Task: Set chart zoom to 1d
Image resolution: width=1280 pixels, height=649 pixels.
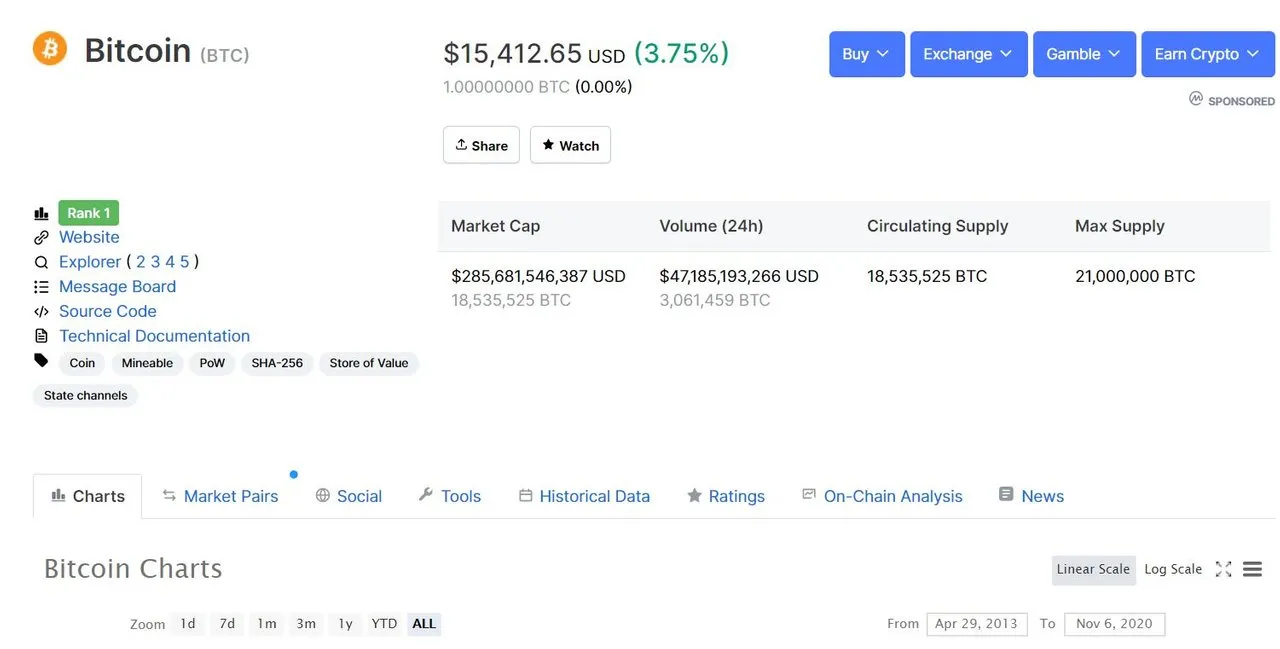Action: click(188, 624)
